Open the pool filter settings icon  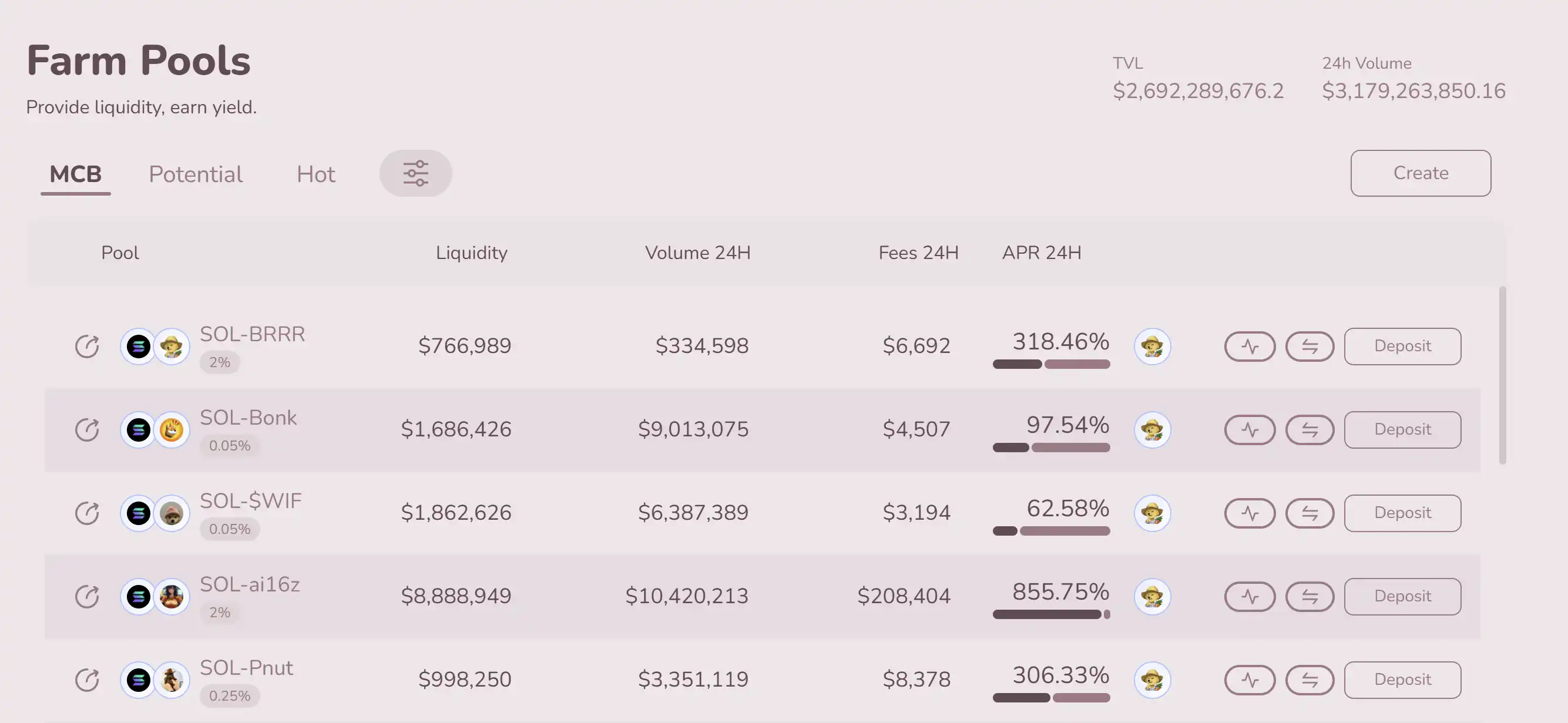pos(416,173)
